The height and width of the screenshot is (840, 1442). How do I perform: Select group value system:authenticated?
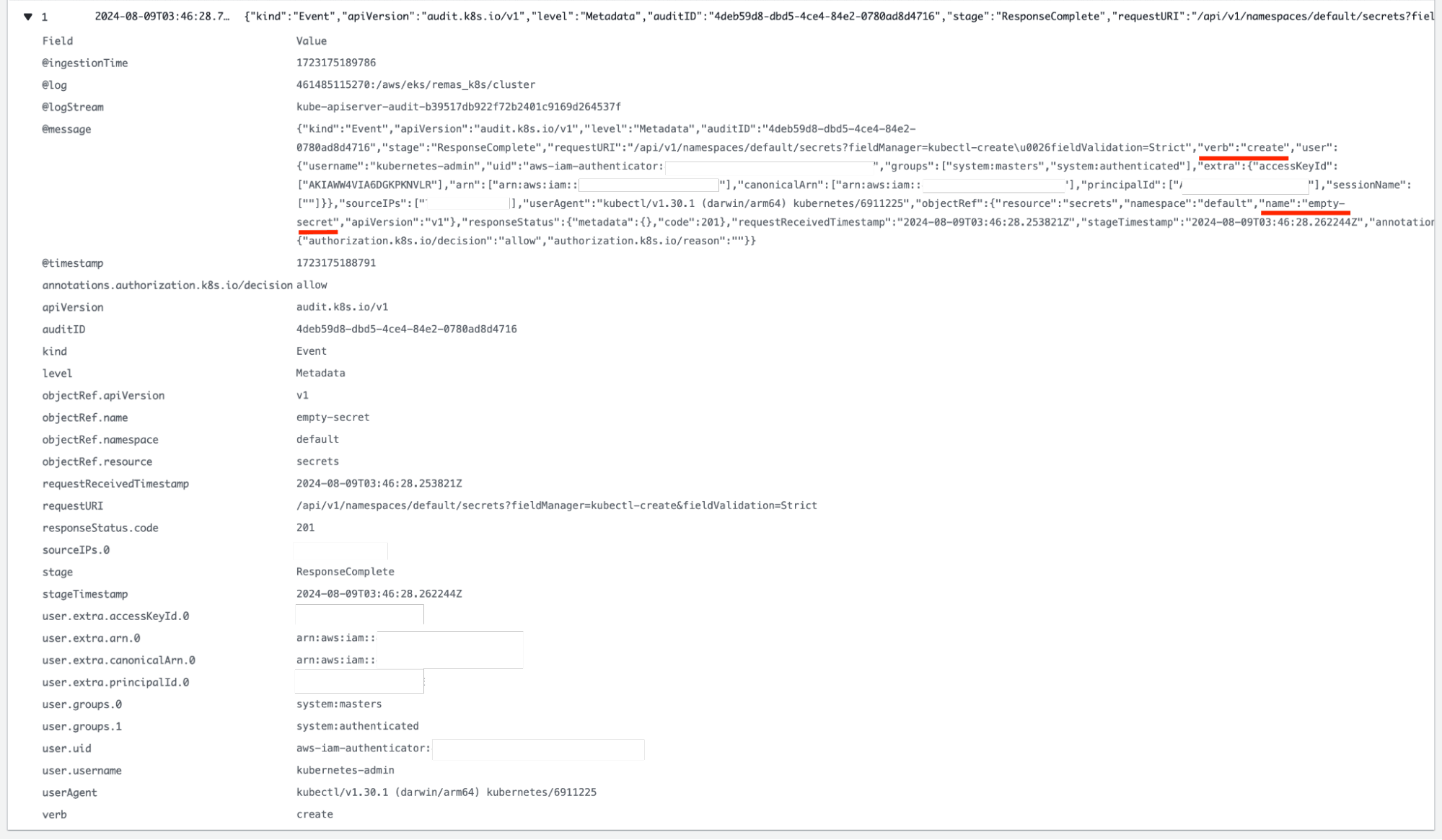[x=358, y=727]
